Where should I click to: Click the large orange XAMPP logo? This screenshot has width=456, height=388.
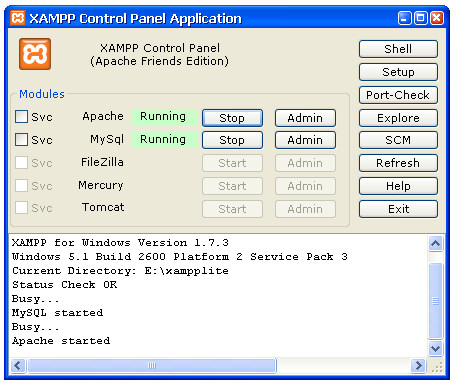(x=35, y=54)
